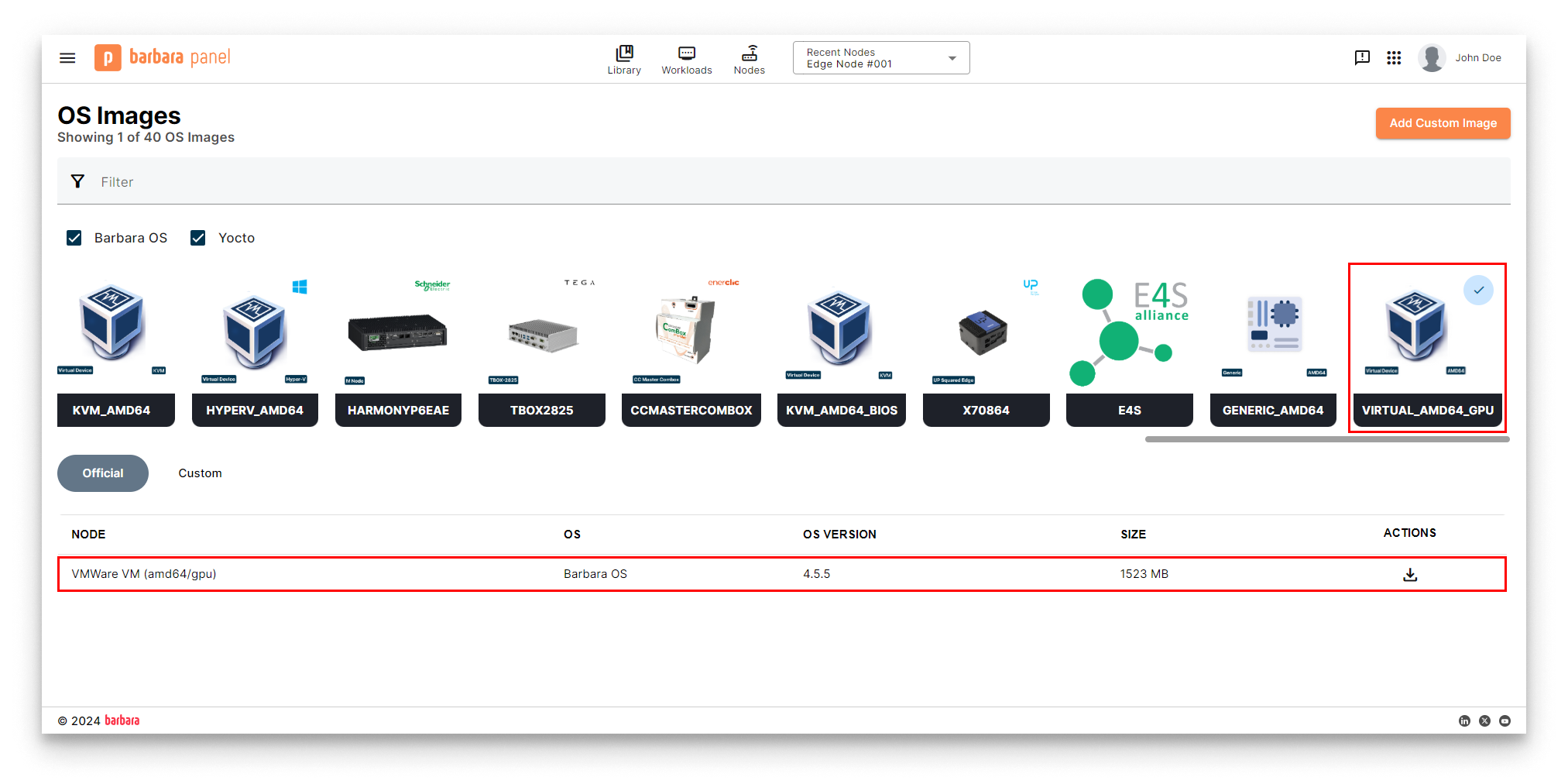
Task: Open the feedback message icon
Action: 1362,58
